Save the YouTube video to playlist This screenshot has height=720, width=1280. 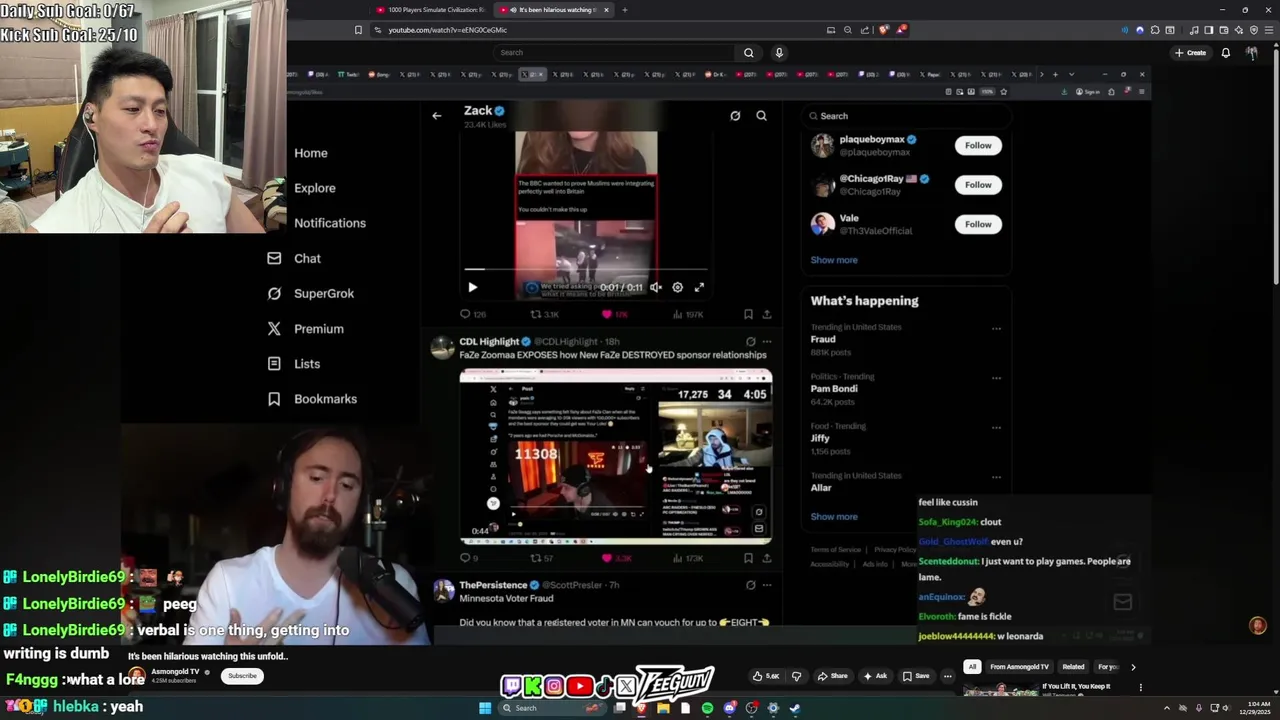(917, 676)
